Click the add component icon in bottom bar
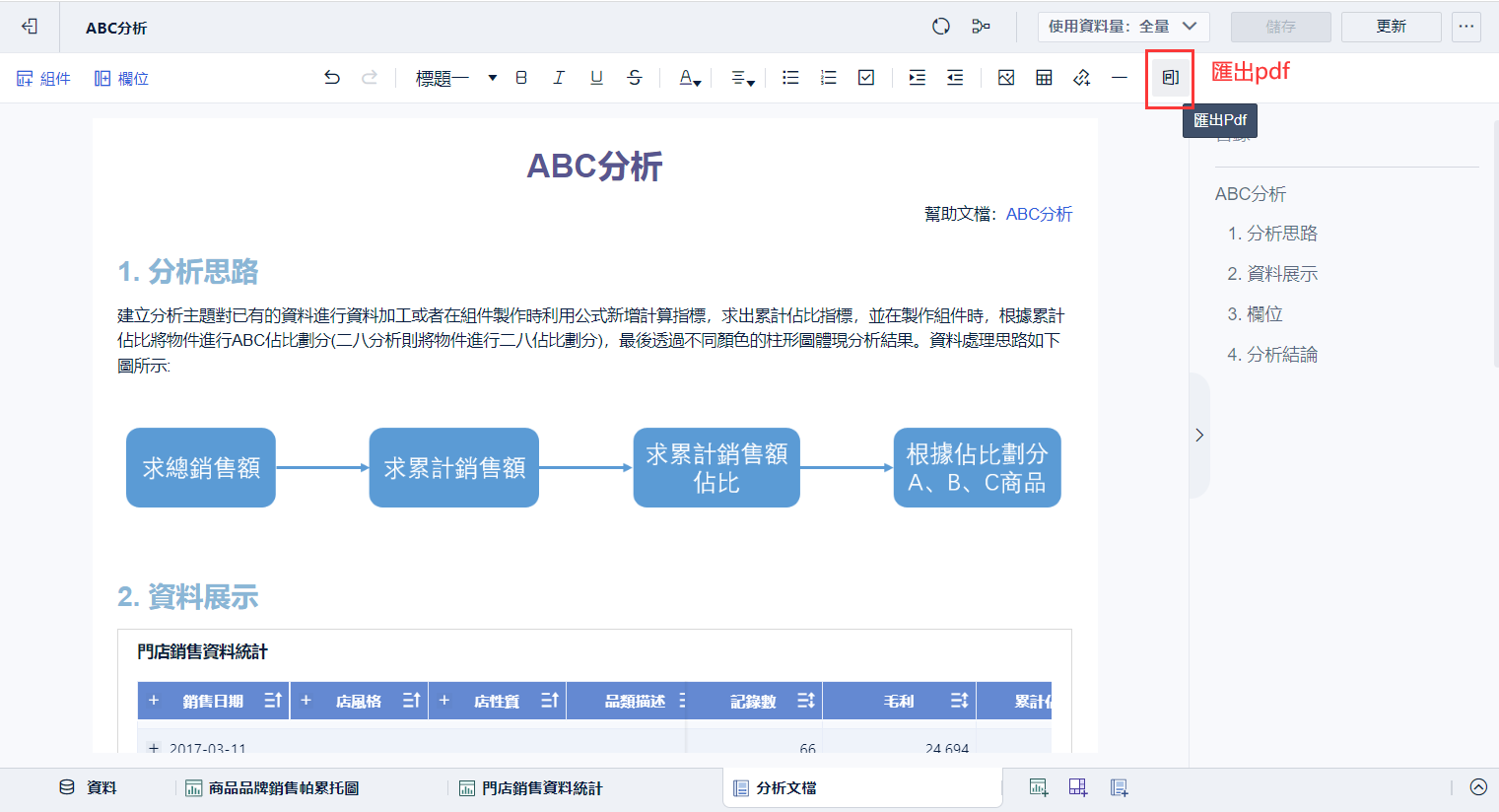Viewport: 1499px width, 812px height. point(1038,787)
